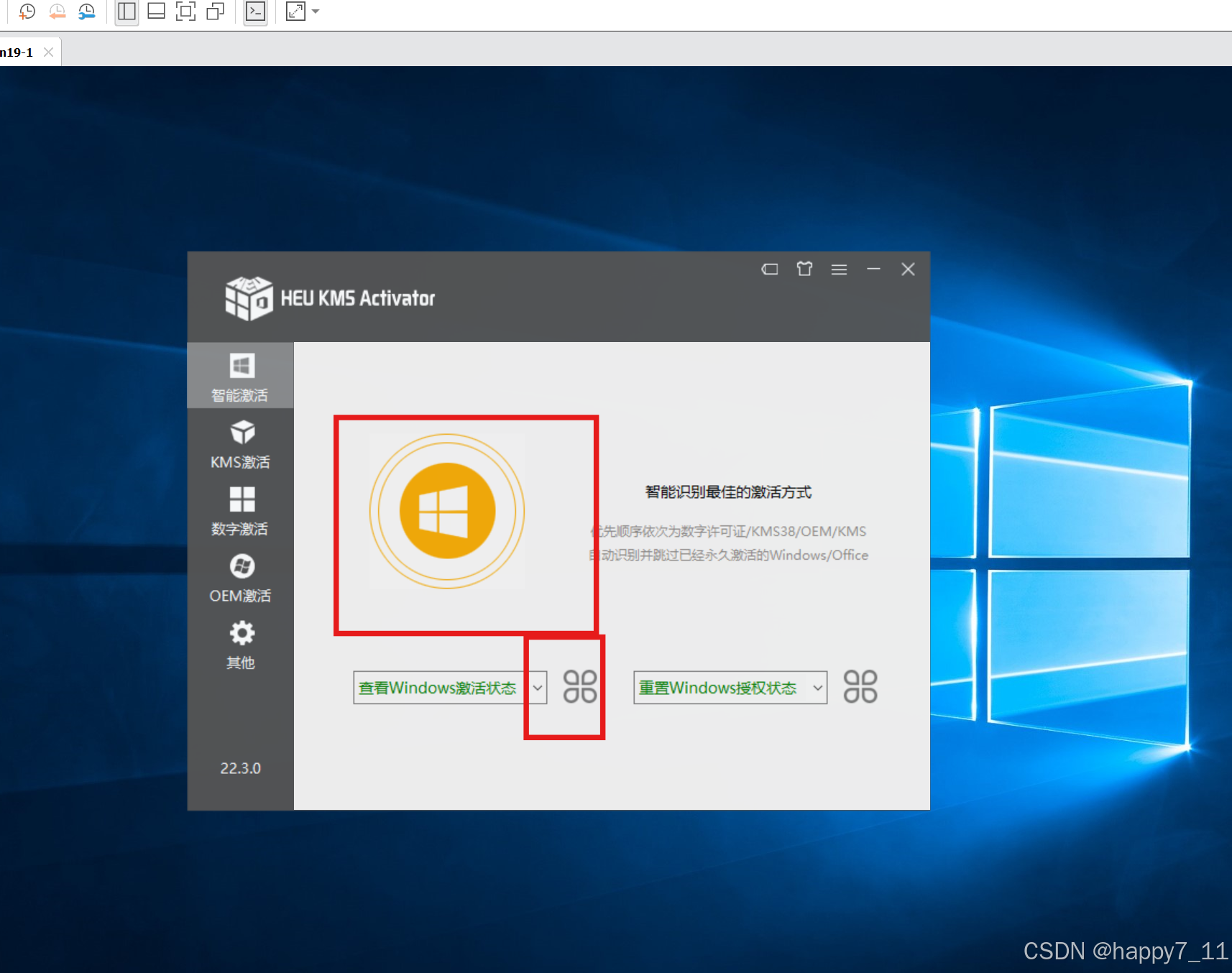Expand the 查看Windows激活状态 dropdown arrow
The image size is (1232, 973).
537,688
